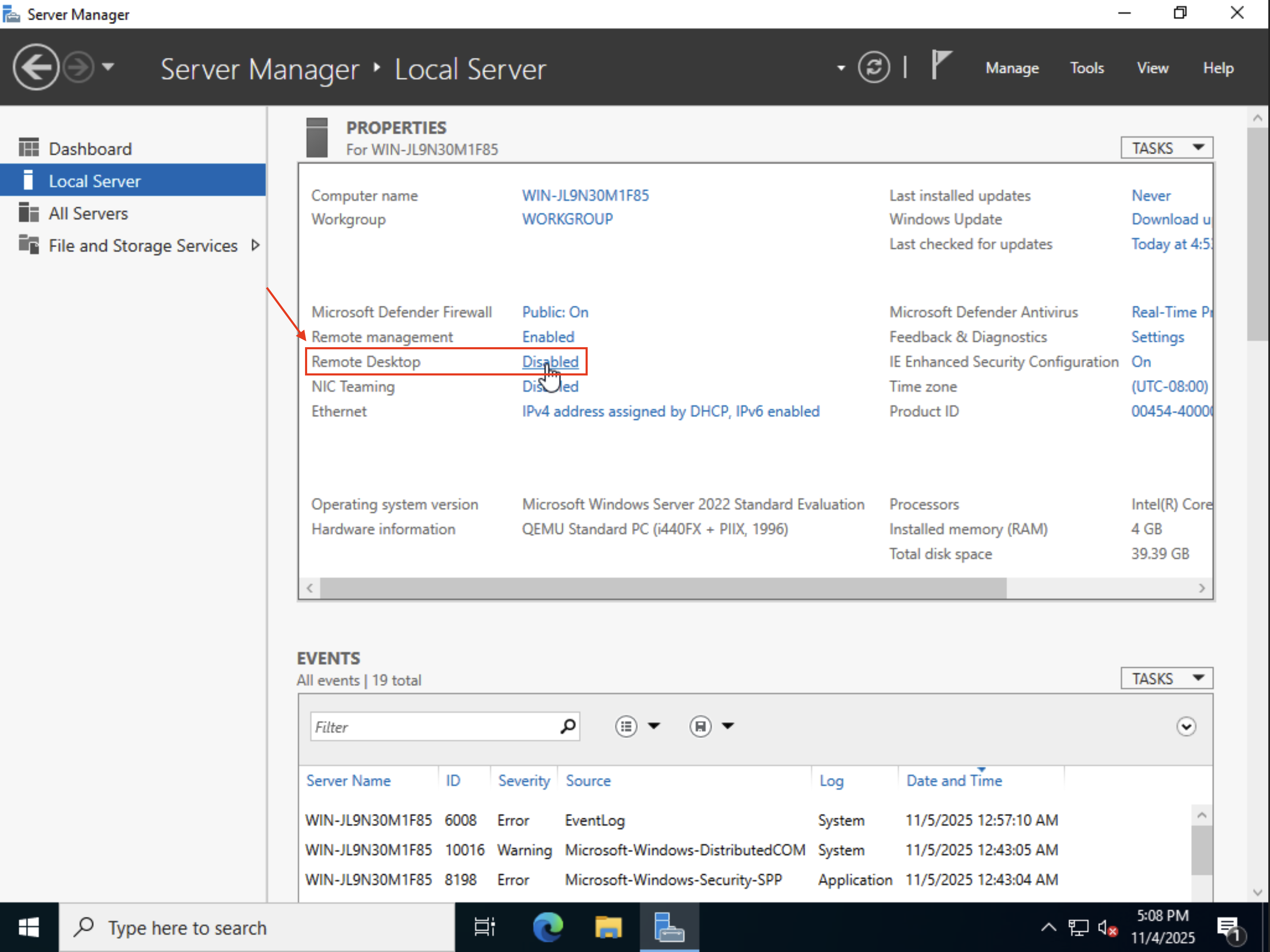Click the volume icon in system tray

[1105, 927]
